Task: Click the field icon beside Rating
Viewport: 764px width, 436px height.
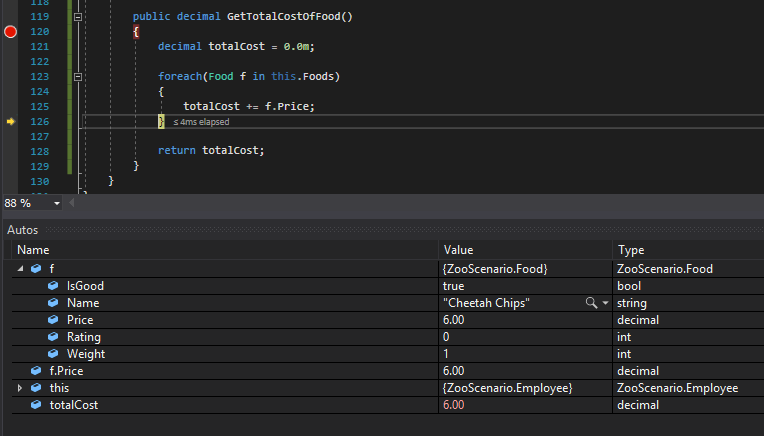Action: coord(53,337)
